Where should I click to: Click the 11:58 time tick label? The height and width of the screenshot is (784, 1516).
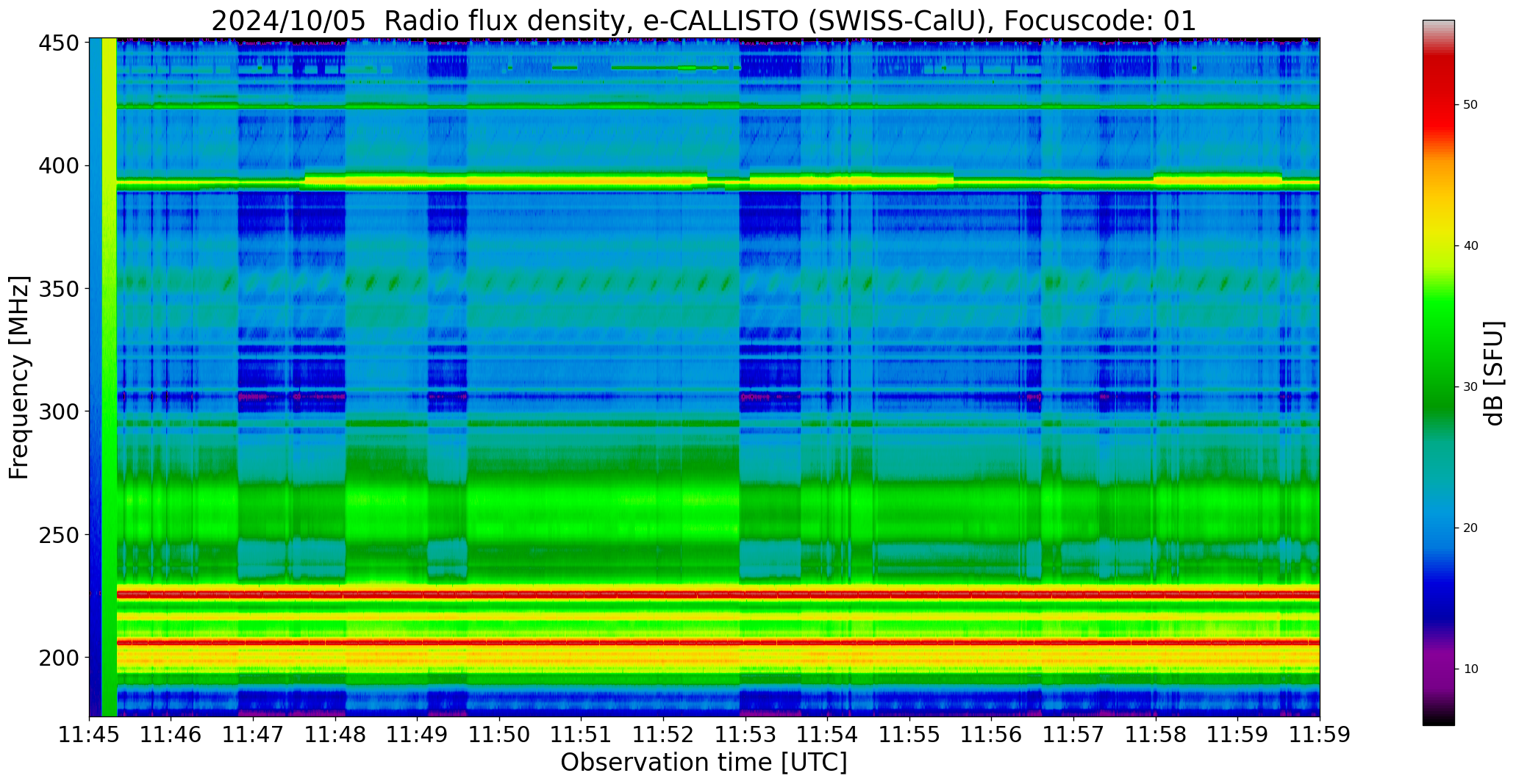point(1156,735)
